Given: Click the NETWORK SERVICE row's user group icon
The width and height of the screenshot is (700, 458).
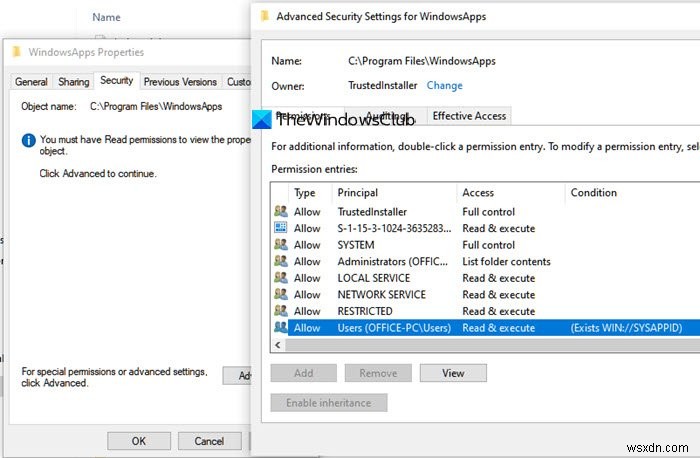Looking at the screenshot, I should 281,294.
